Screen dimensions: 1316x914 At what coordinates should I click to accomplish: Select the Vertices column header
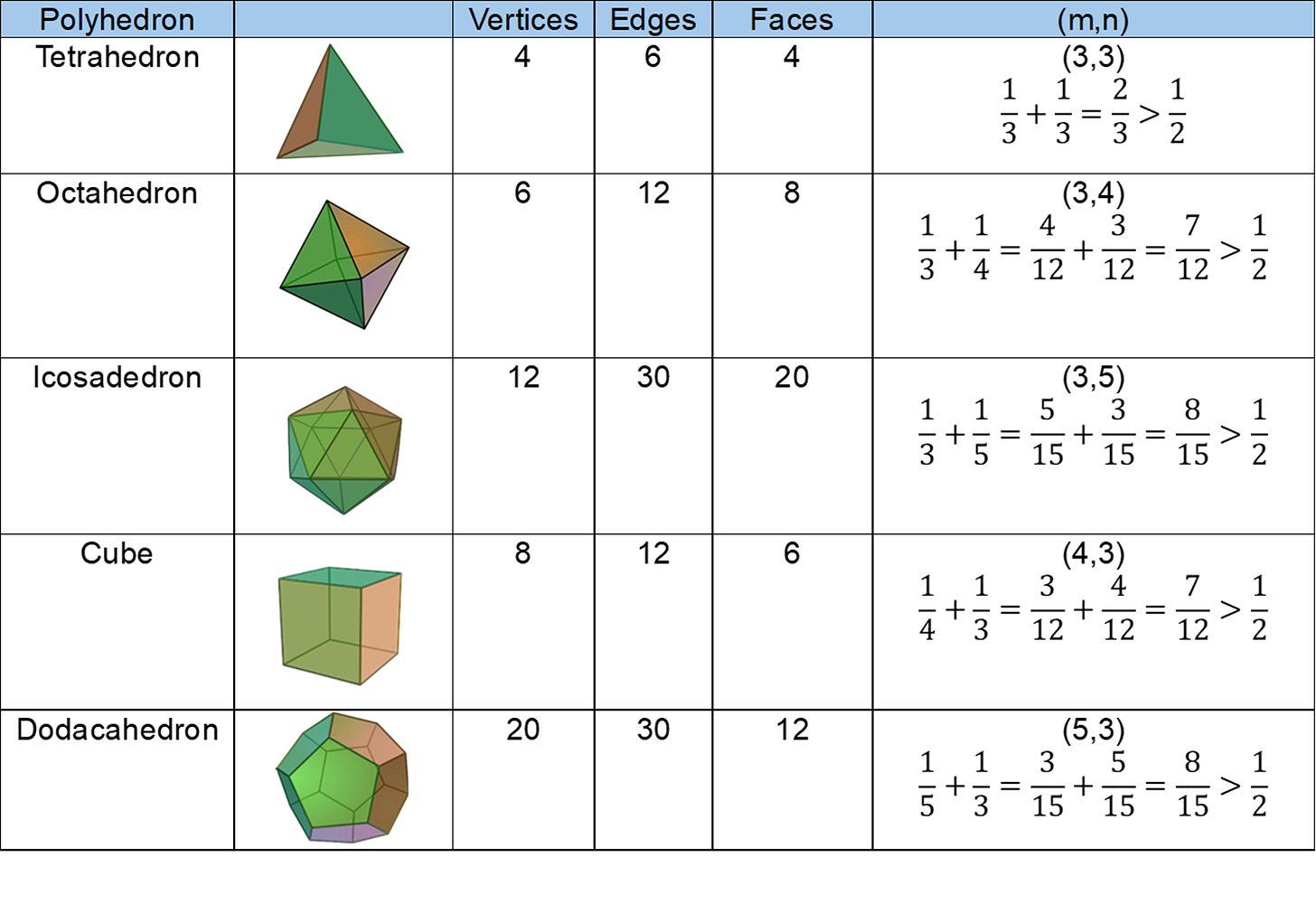point(523,19)
